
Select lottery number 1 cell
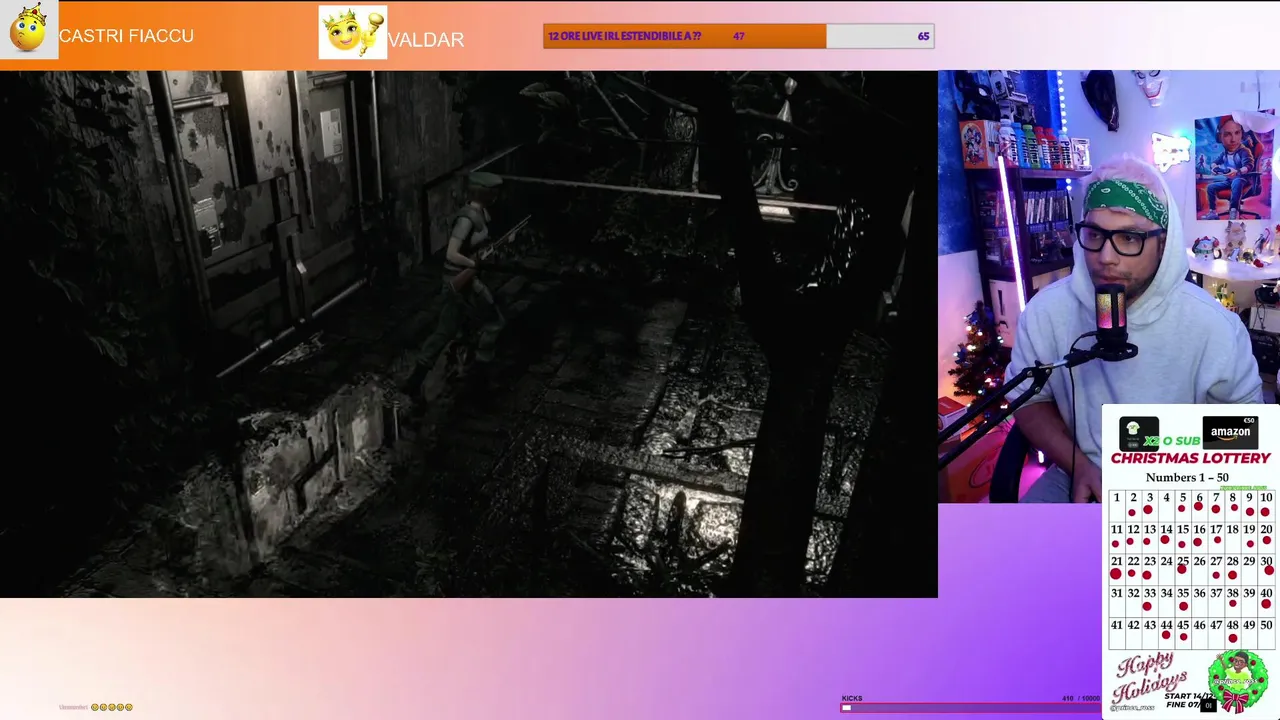point(1116,504)
